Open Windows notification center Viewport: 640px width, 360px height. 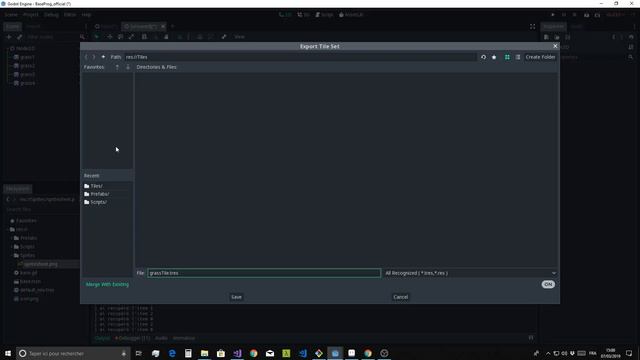pyautogui.click(x=629, y=353)
